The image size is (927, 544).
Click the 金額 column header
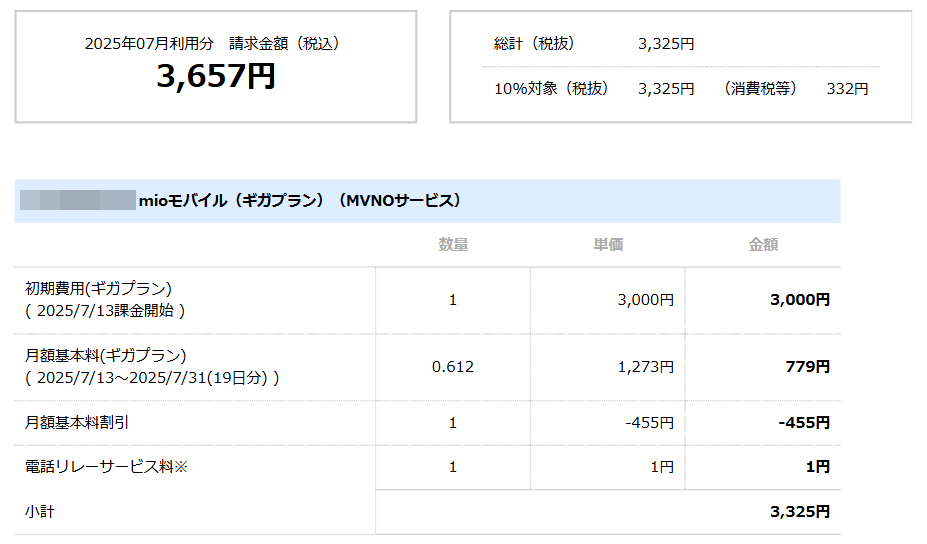763,244
